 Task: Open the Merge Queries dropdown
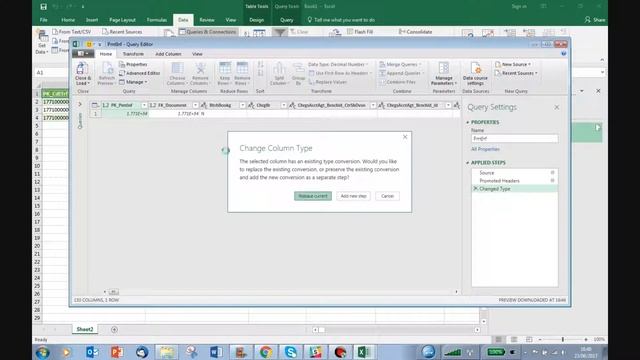tap(400, 64)
